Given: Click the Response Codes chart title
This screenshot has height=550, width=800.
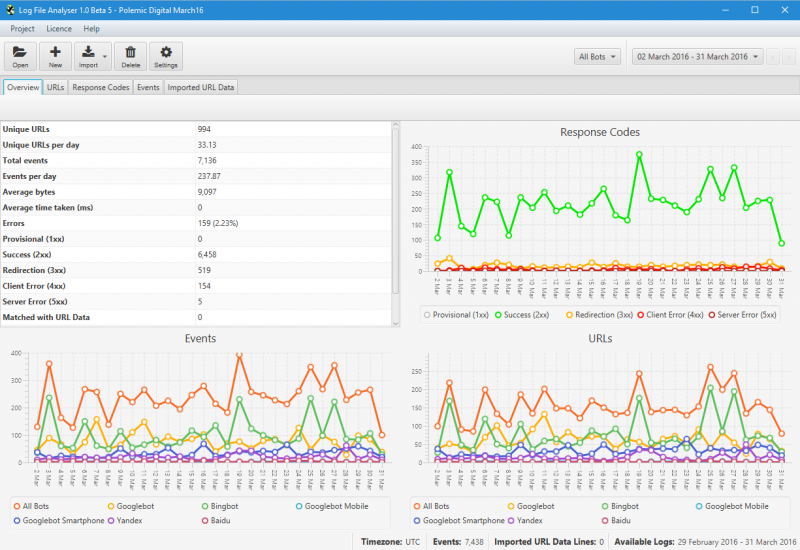Looking at the screenshot, I should [600, 132].
